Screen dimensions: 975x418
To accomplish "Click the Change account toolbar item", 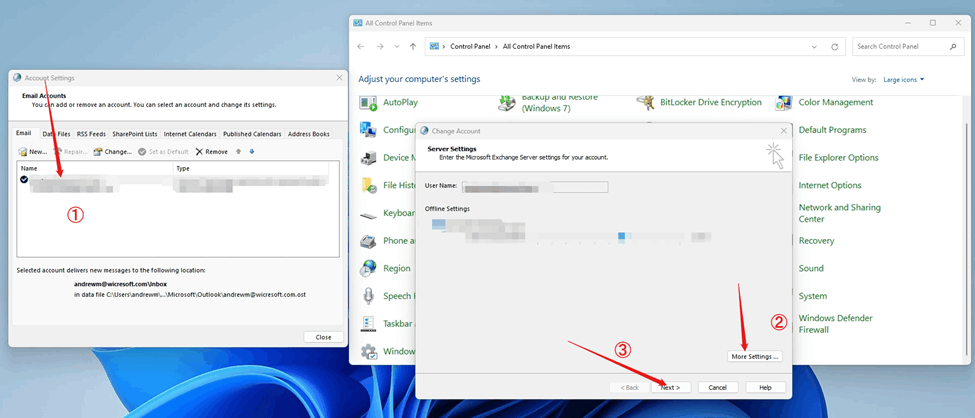I will 113,152.
